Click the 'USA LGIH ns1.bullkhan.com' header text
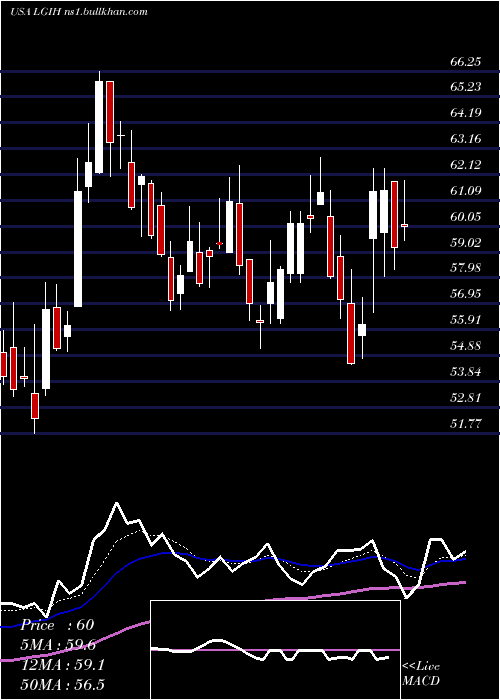This screenshot has width=500, height=700. [x=79, y=12]
